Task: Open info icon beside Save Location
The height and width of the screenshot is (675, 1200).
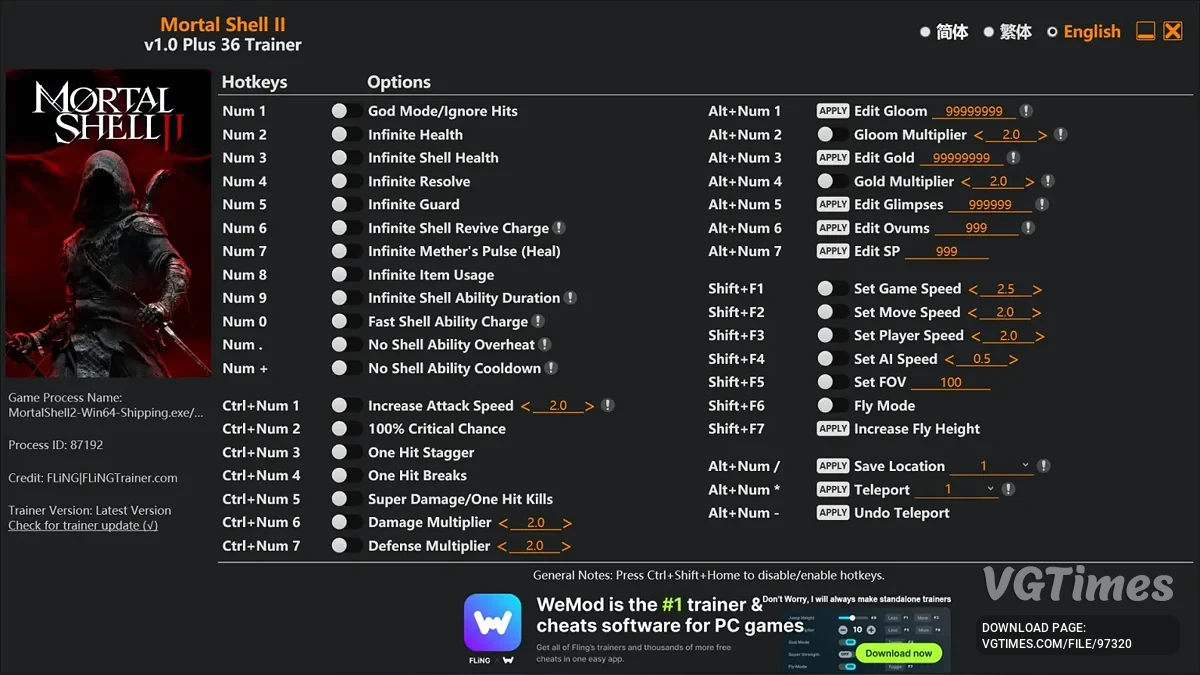Action: (1044, 466)
